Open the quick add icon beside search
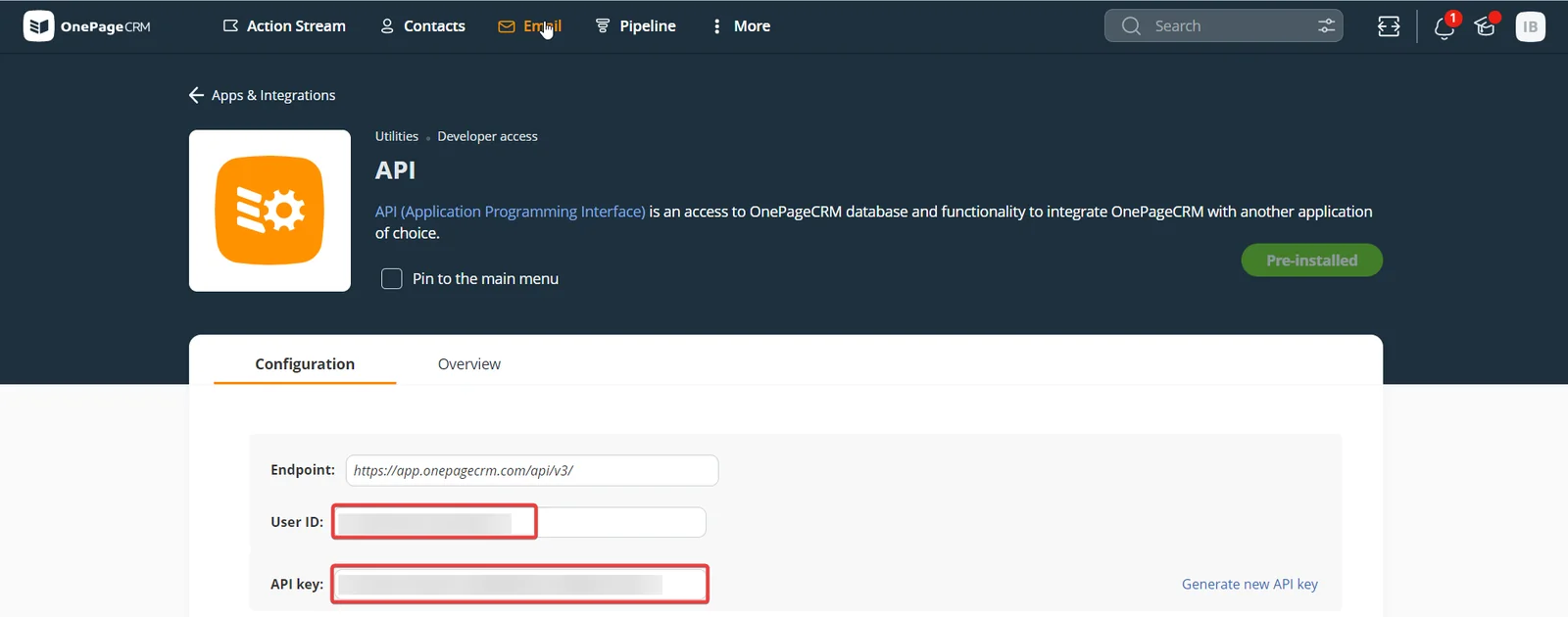Viewport: 1568px width, 617px height. click(x=1389, y=26)
